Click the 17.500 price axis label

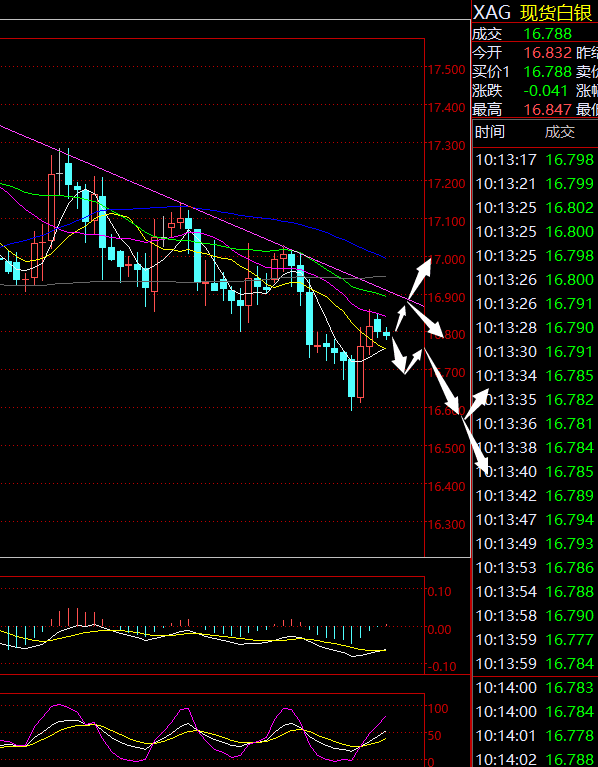tap(446, 69)
